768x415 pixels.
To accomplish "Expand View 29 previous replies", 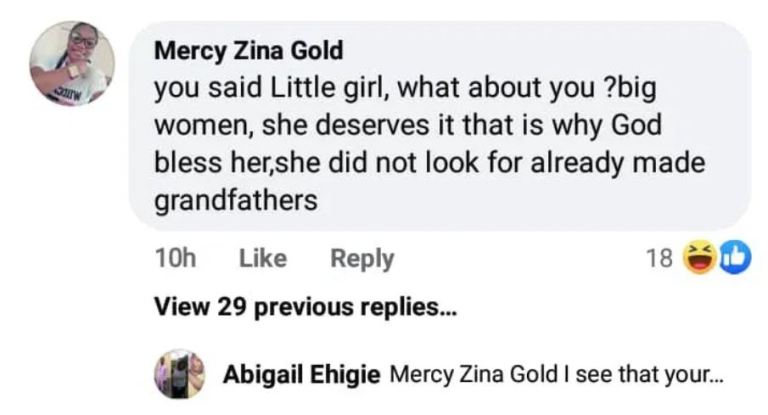I will (306, 308).
